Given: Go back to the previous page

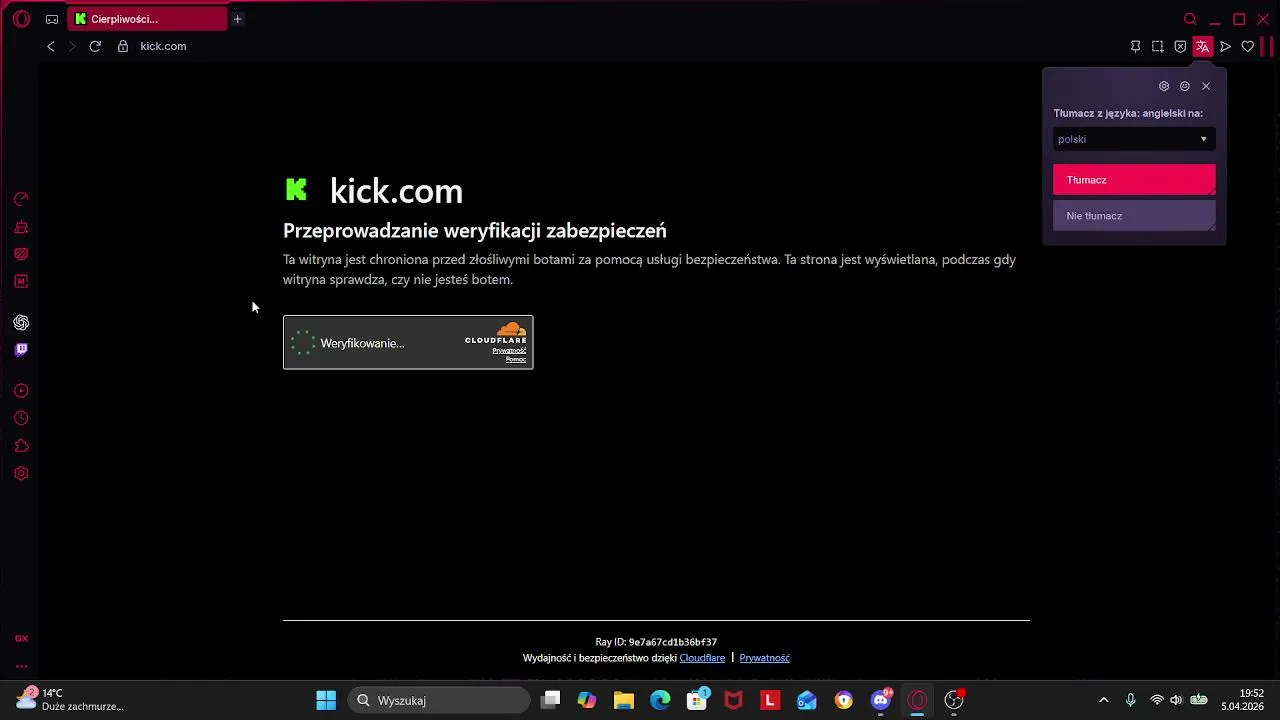Looking at the screenshot, I should click(51, 46).
